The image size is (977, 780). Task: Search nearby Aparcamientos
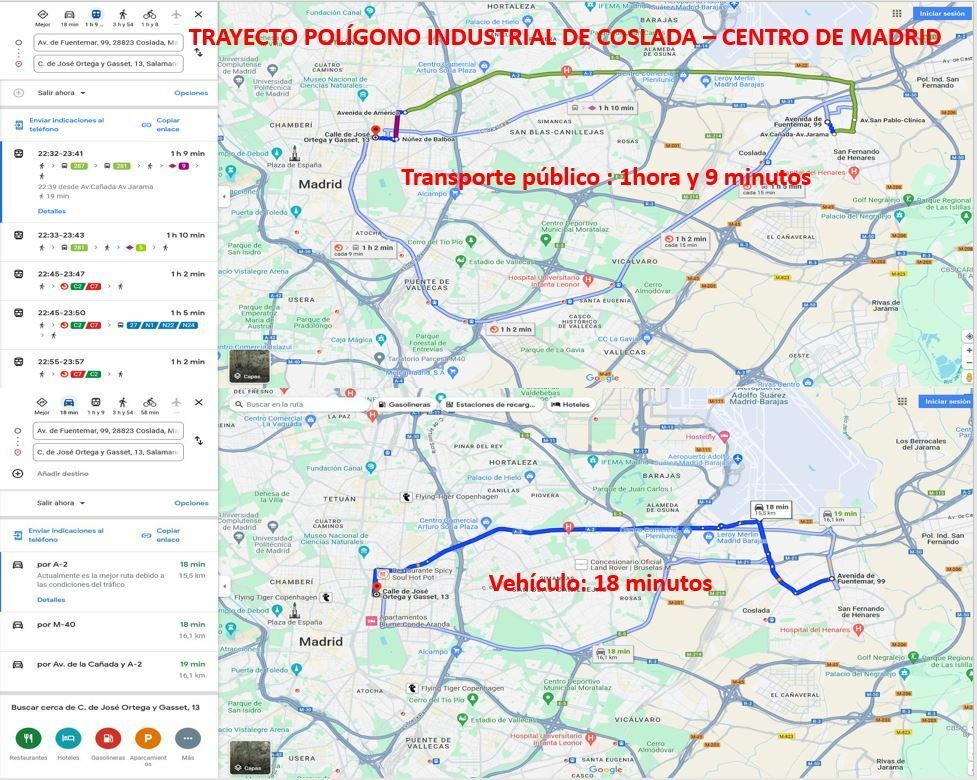pyautogui.click(x=148, y=746)
